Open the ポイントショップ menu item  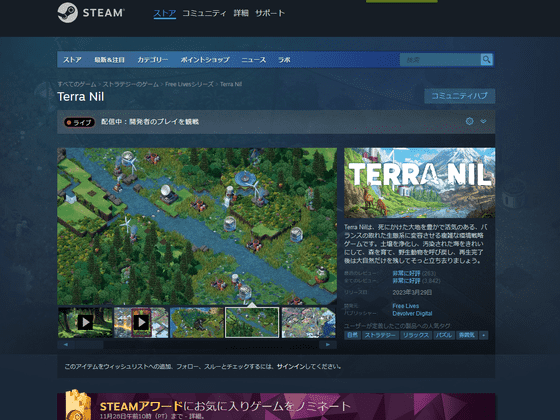click(205, 60)
